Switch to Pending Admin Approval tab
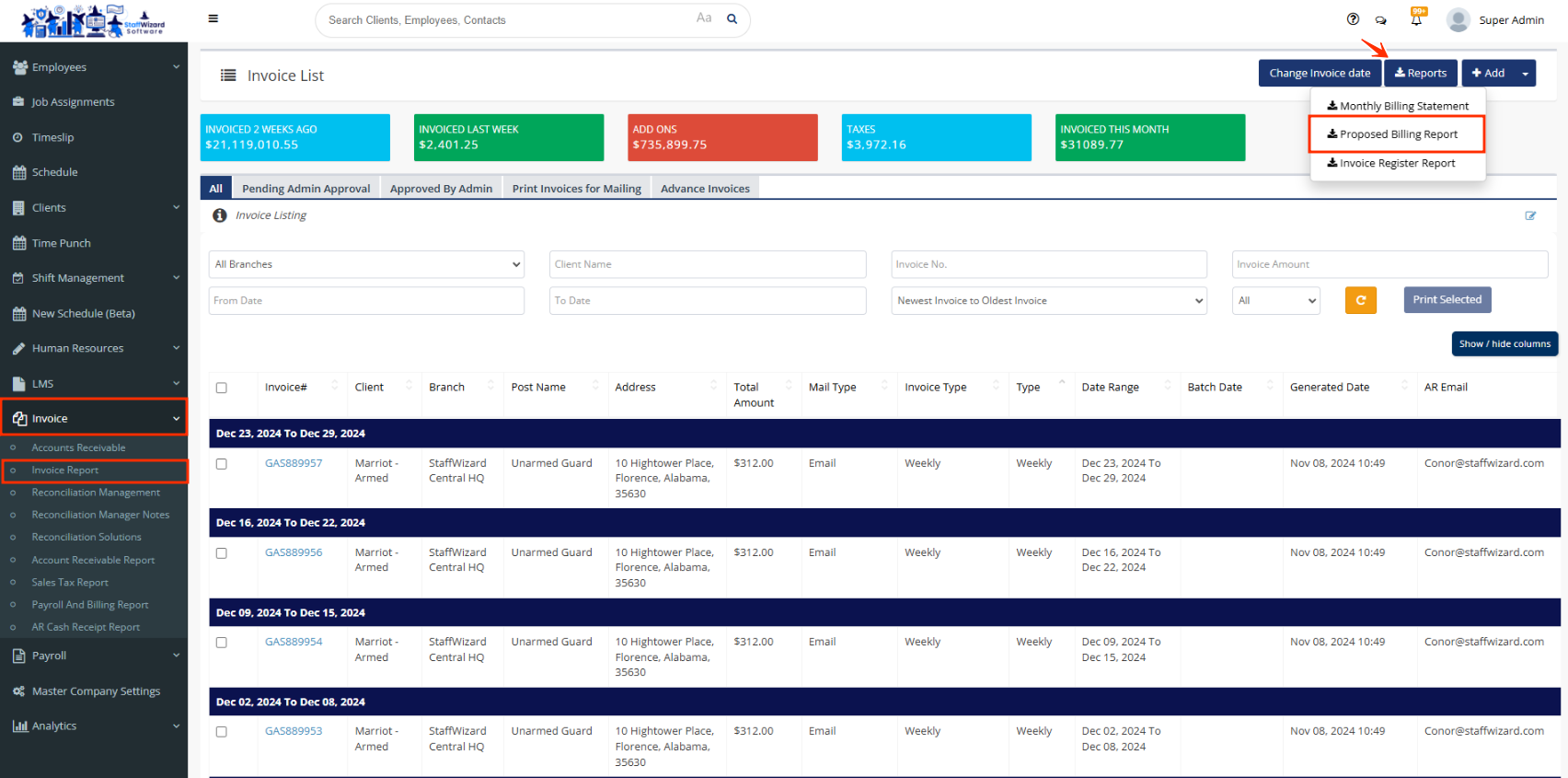The image size is (1568, 778). pyautogui.click(x=306, y=189)
